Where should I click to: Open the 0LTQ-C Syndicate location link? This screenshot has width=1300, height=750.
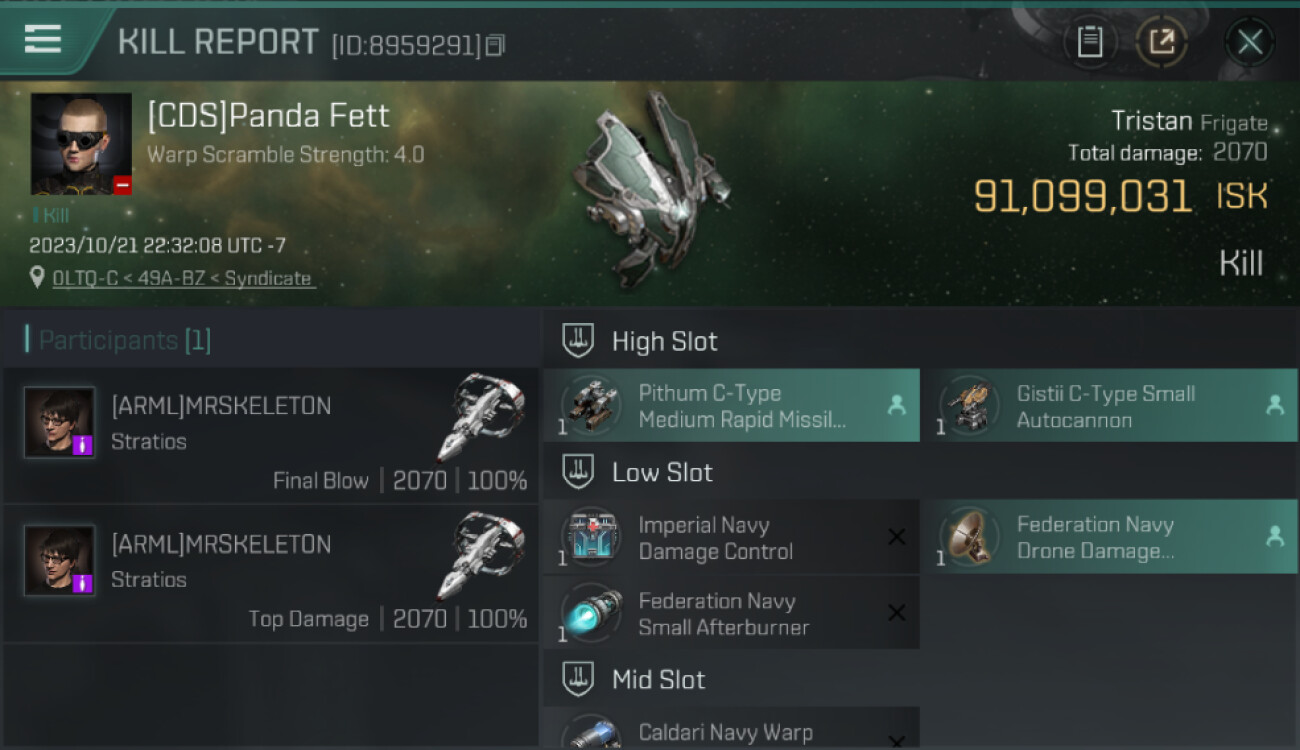tap(182, 279)
